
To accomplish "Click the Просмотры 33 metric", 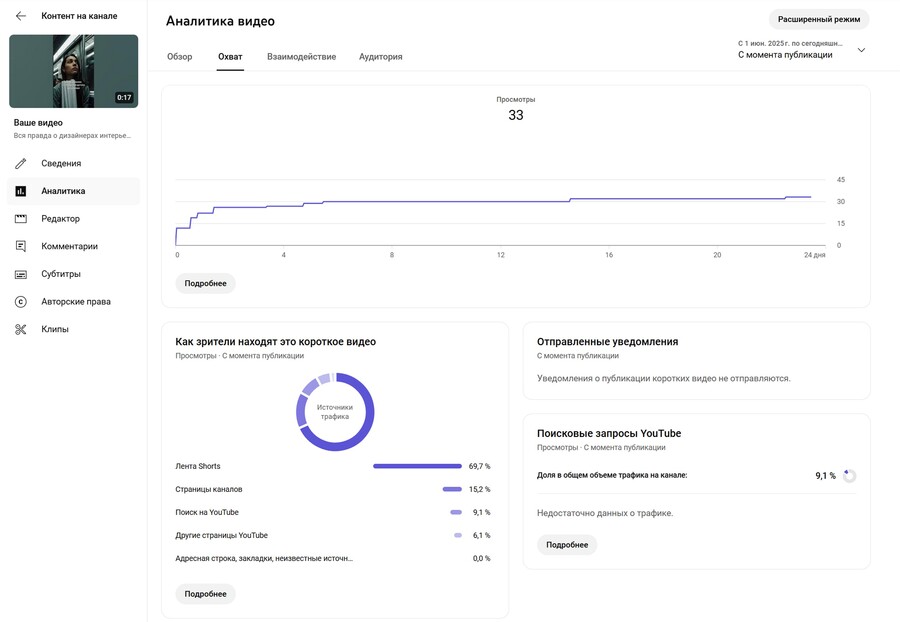I will [515, 109].
